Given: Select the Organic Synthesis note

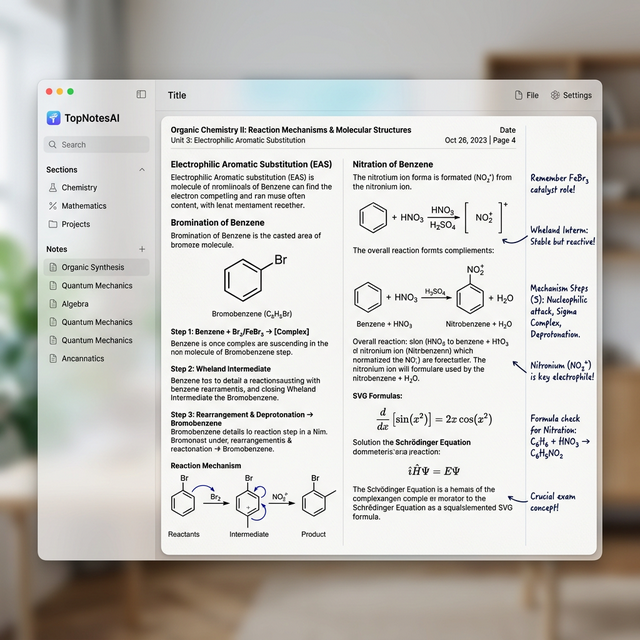Looking at the screenshot, I should (x=96, y=267).
